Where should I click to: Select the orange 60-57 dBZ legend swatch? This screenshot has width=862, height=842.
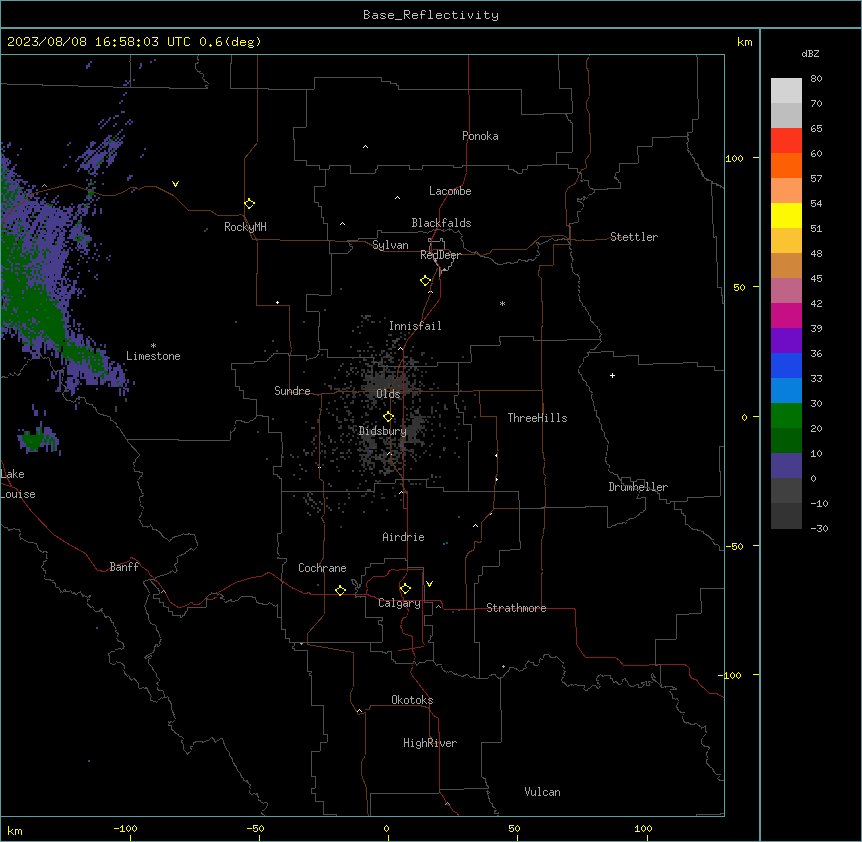pos(786,165)
